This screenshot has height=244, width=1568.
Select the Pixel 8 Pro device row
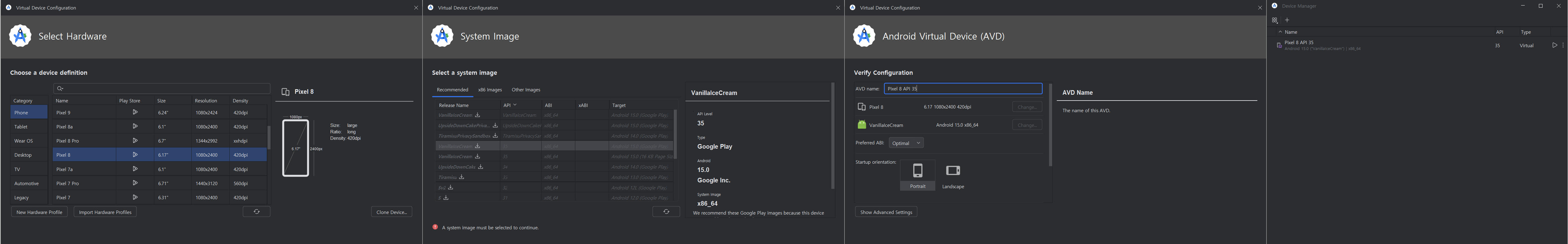tap(160, 141)
